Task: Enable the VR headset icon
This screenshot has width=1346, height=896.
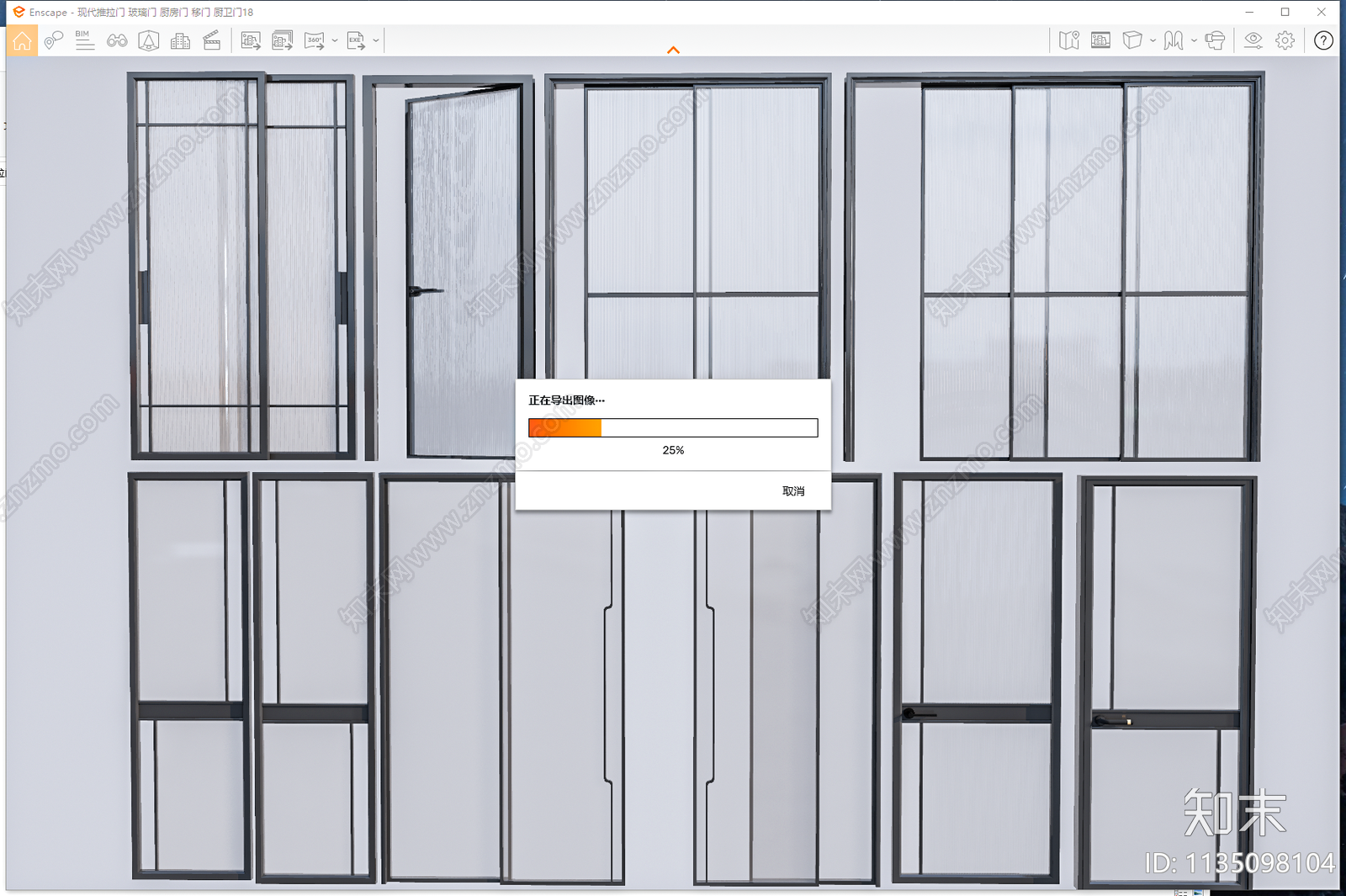Action: point(1215,40)
